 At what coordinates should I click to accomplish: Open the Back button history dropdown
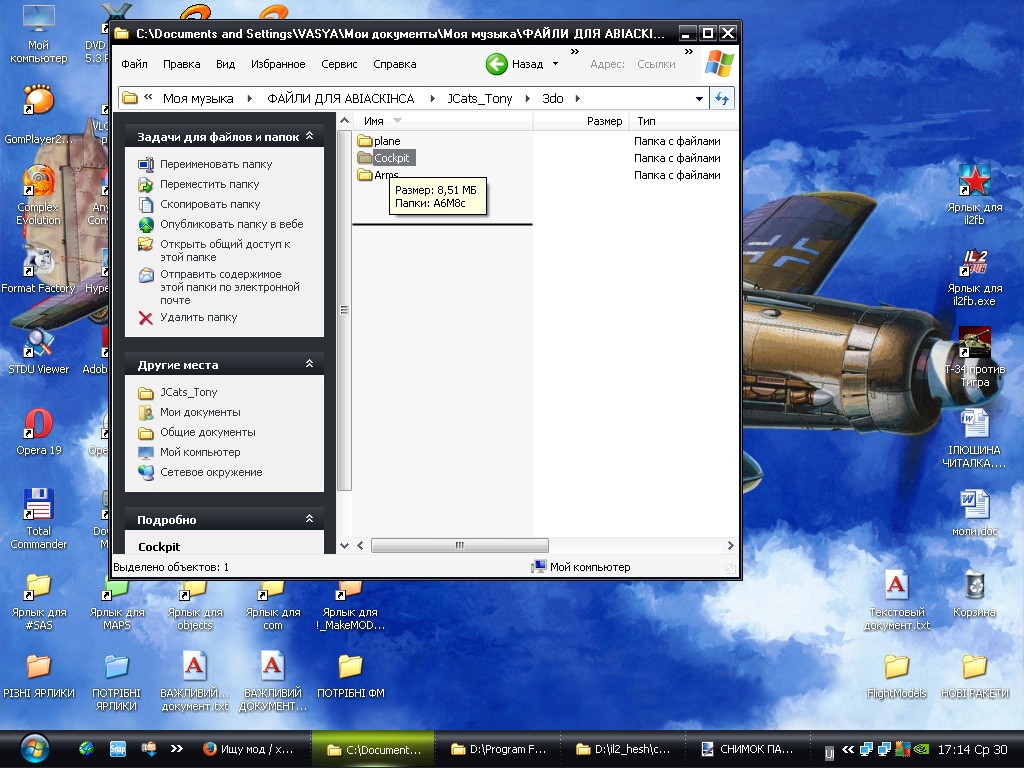click(555, 64)
